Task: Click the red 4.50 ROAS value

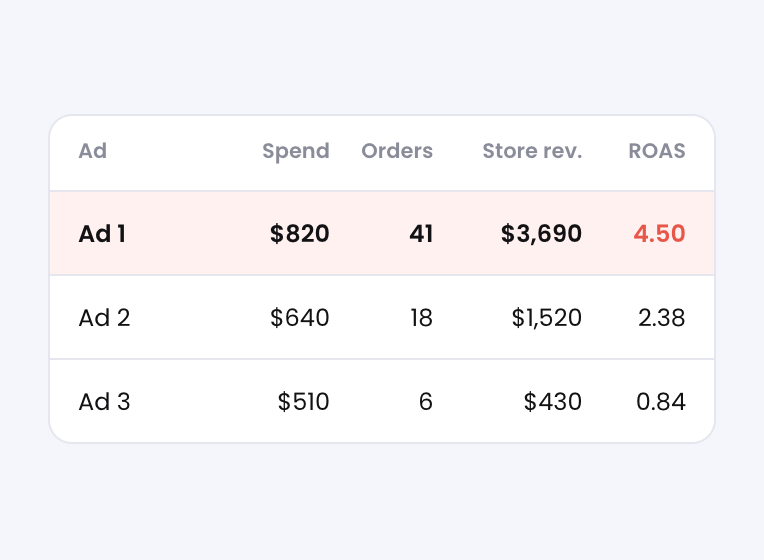Action: coord(659,233)
